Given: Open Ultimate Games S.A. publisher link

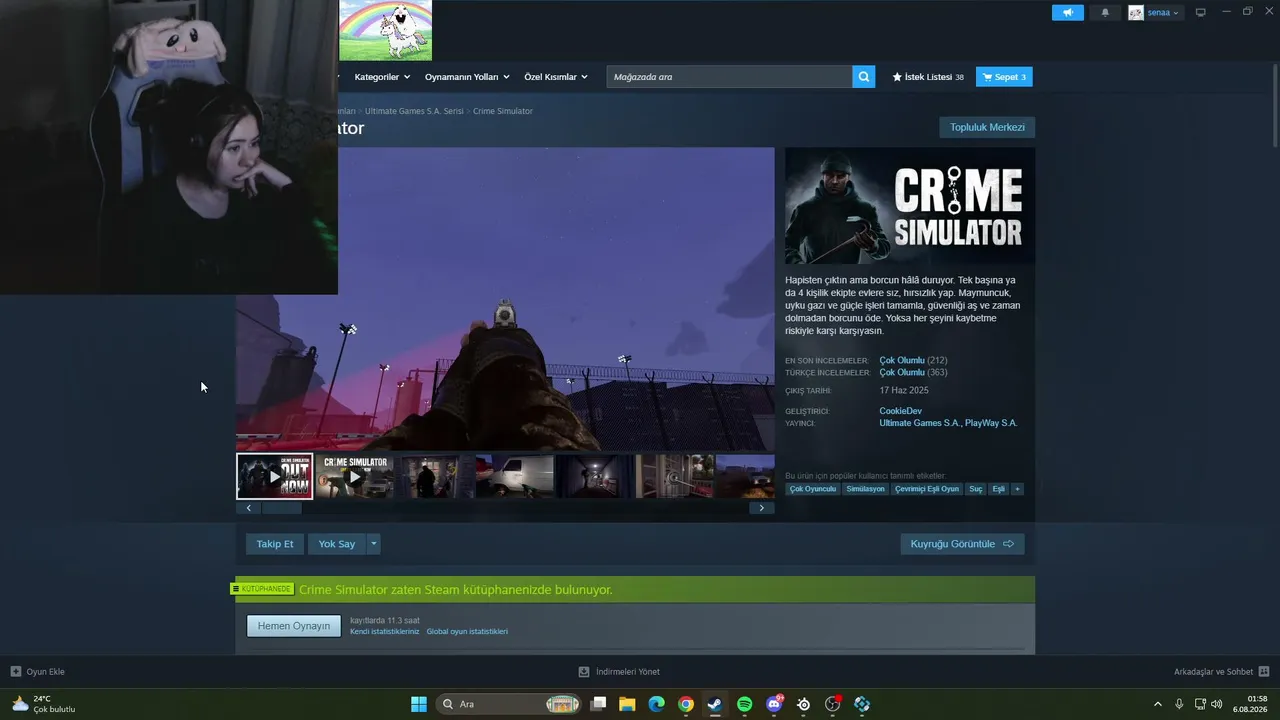Looking at the screenshot, I should (x=919, y=423).
